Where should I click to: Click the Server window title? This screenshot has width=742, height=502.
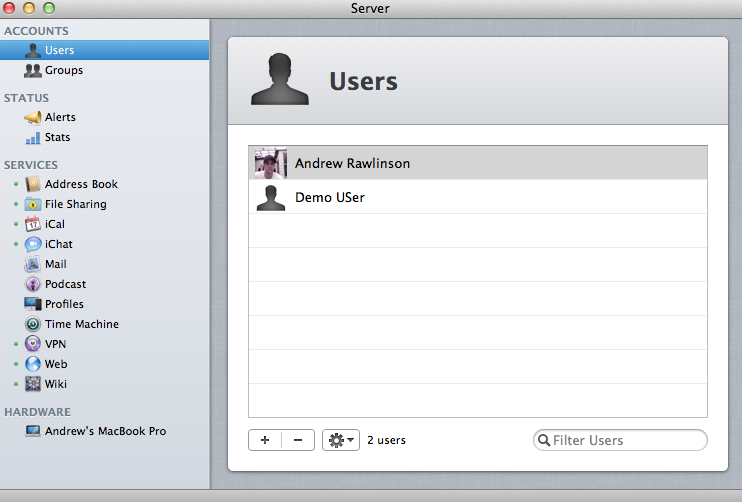point(370,8)
